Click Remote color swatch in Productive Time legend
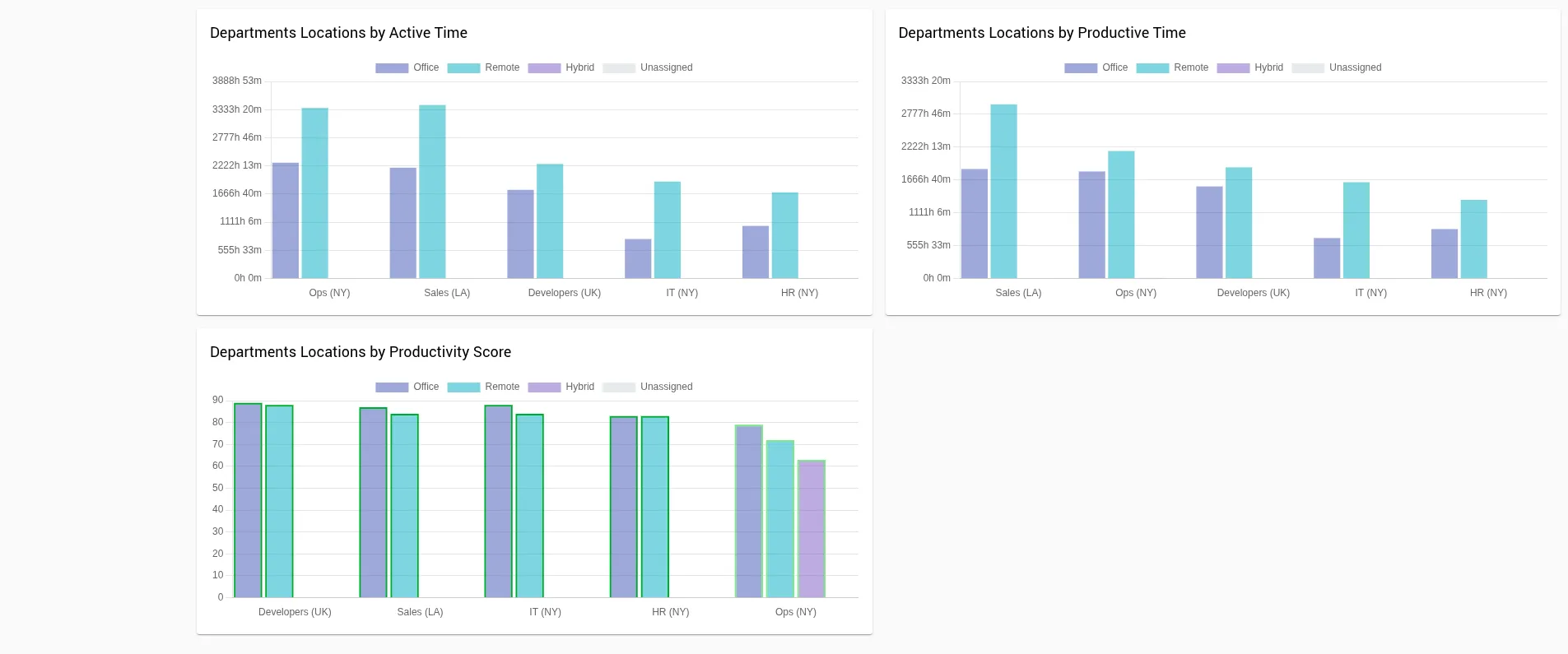 point(1152,68)
